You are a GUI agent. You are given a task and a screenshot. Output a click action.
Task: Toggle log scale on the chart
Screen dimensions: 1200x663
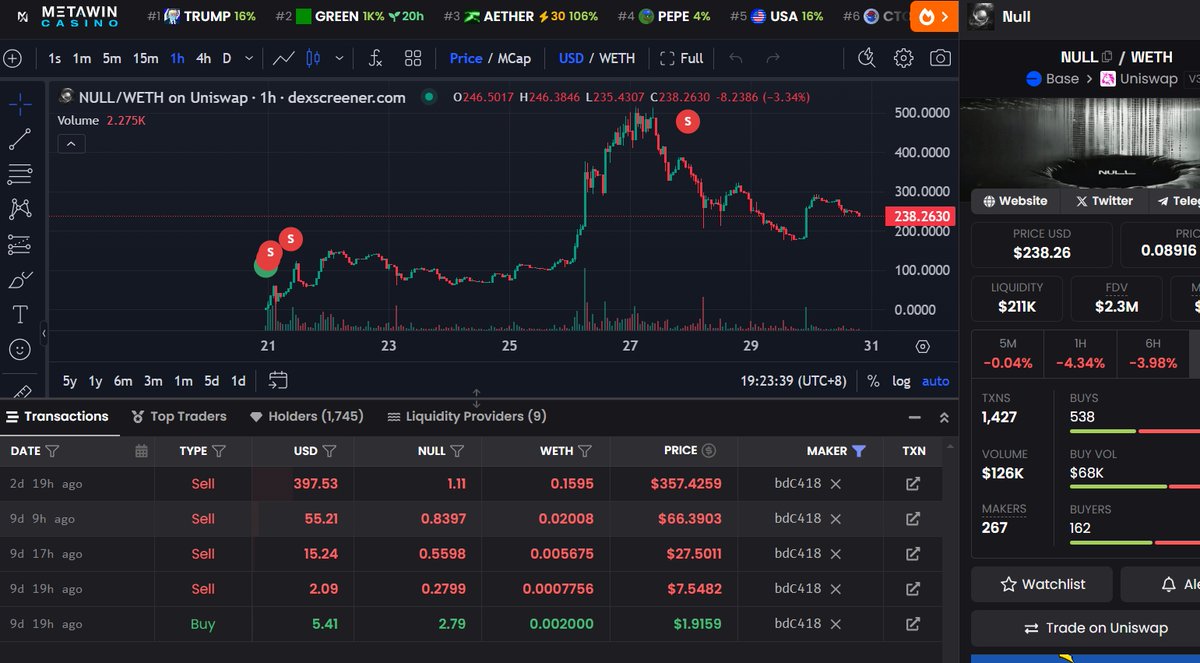point(902,381)
